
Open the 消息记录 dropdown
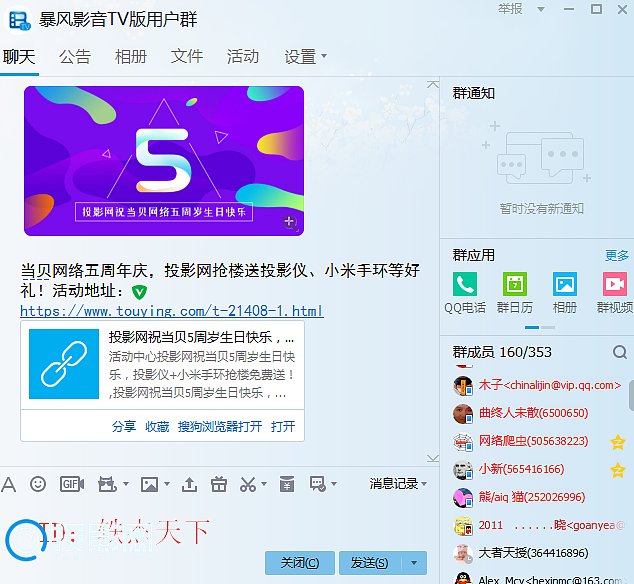[x=398, y=484]
